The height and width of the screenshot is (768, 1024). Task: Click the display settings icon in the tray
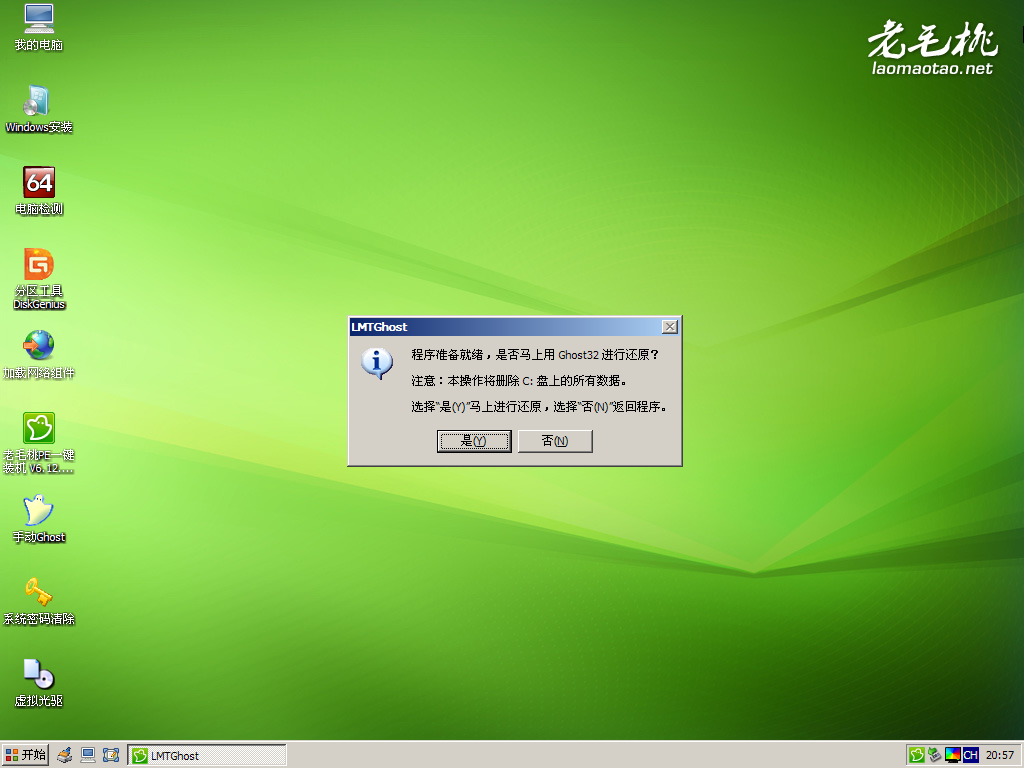coord(953,756)
